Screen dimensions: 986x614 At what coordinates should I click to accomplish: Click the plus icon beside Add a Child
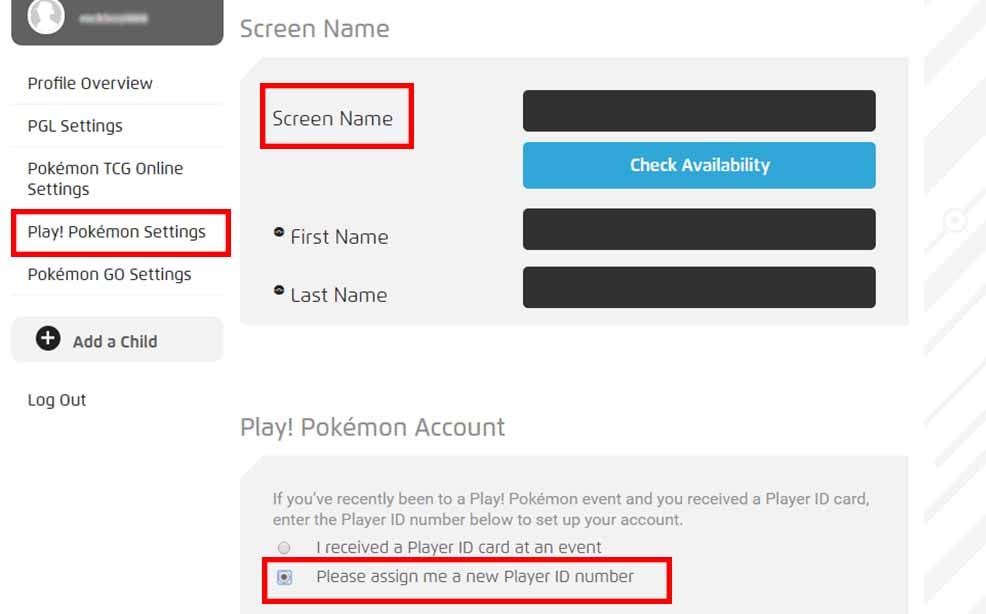pyautogui.click(x=48, y=339)
